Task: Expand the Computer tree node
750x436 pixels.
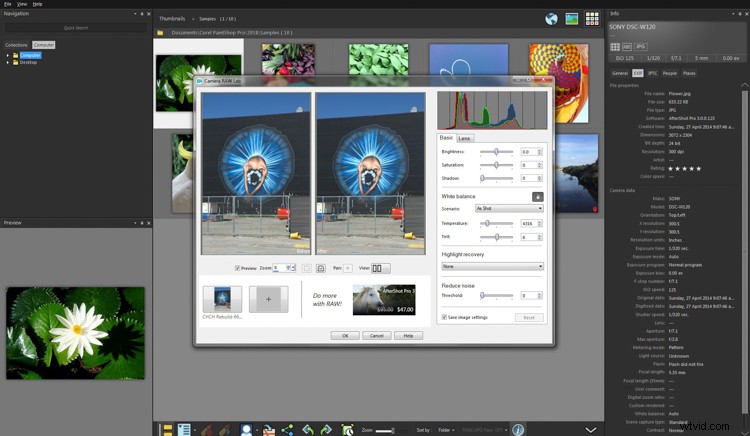Action: point(8,55)
